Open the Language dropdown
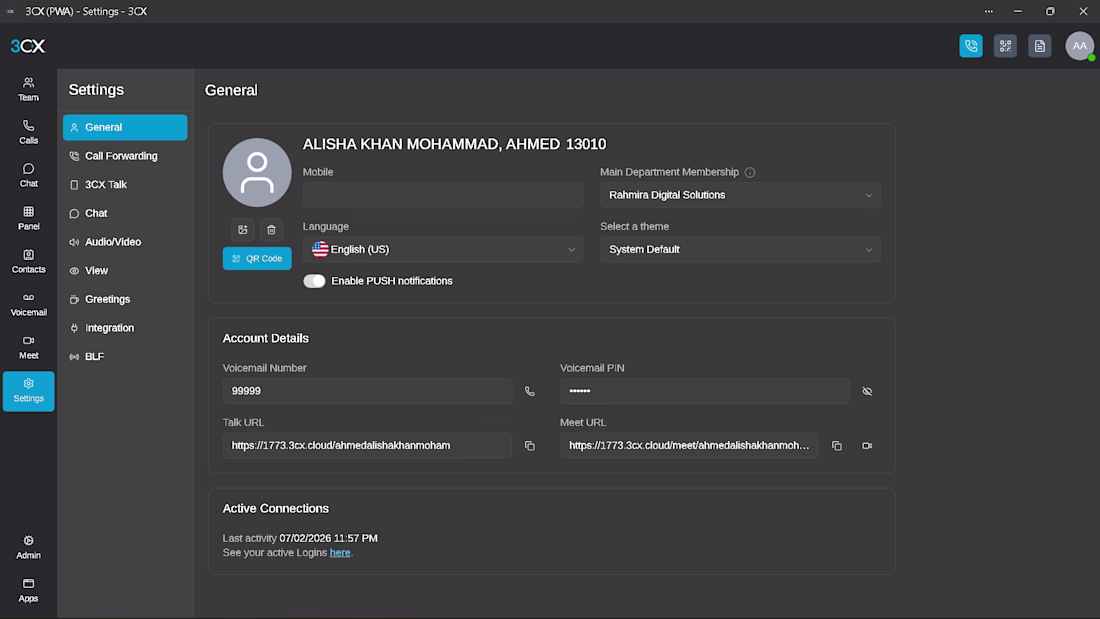The width and height of the screenshot is (1100, 619). point(443,249)
